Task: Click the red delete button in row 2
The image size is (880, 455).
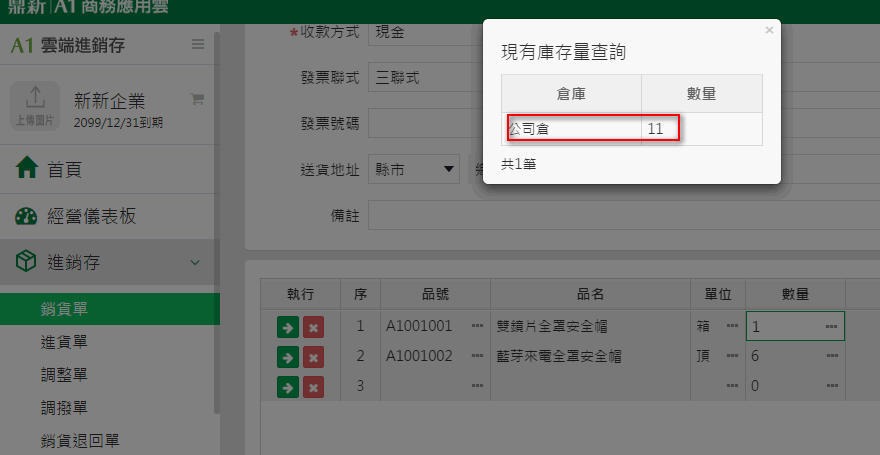Action: (x=313, y=357)
